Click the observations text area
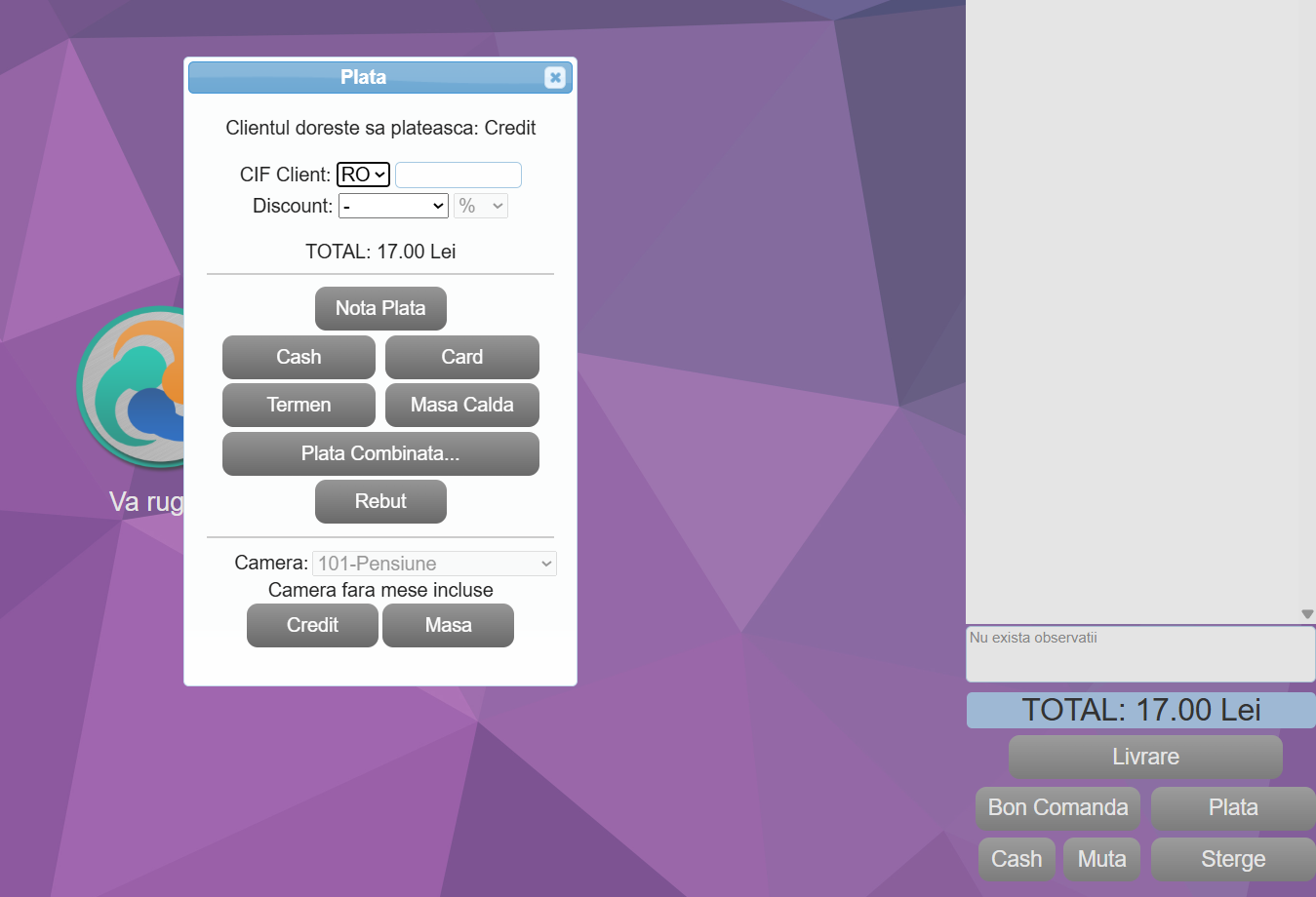 pos(1139,654)
